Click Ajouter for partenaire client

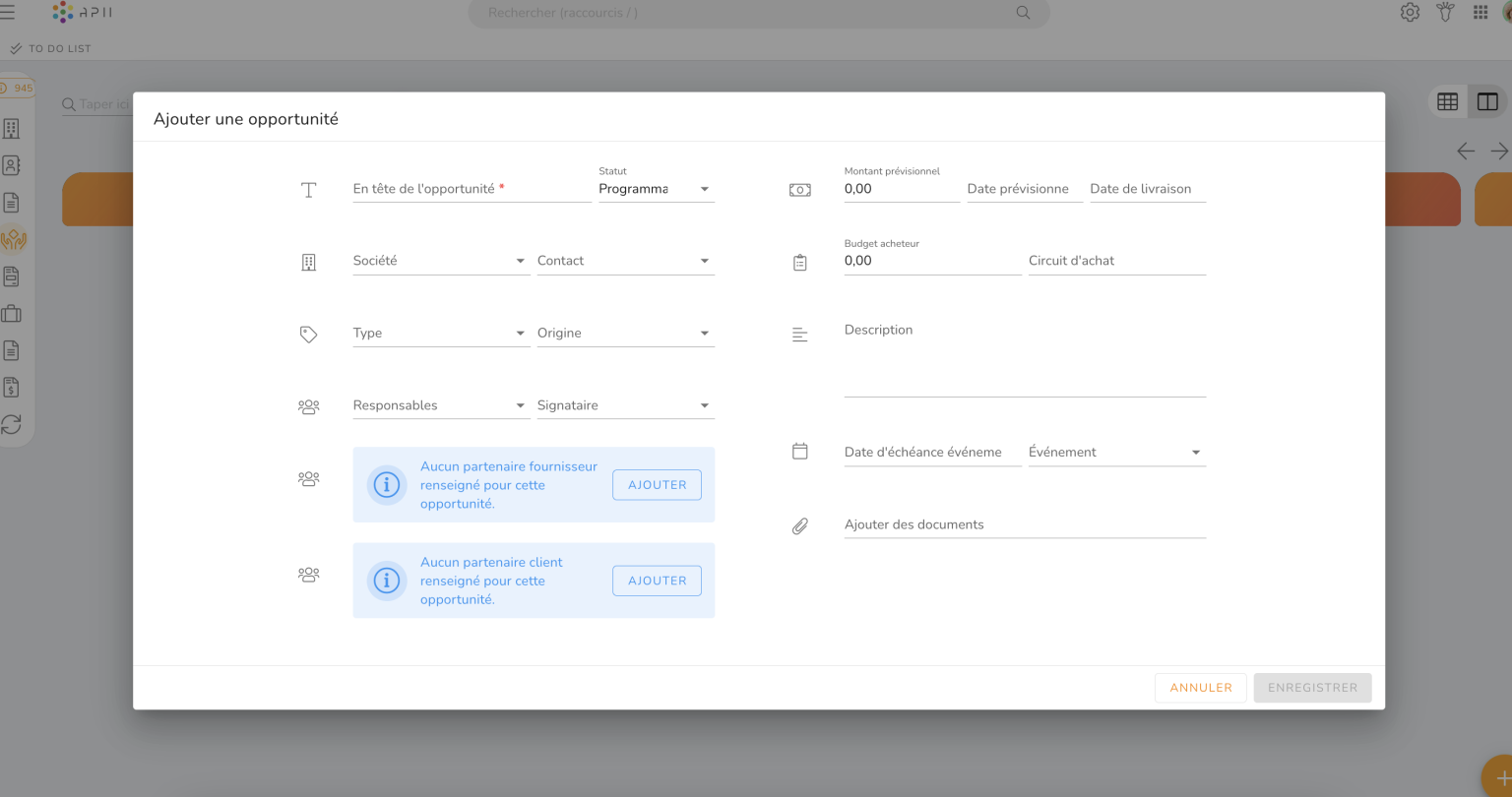click(x=657, y=581)
